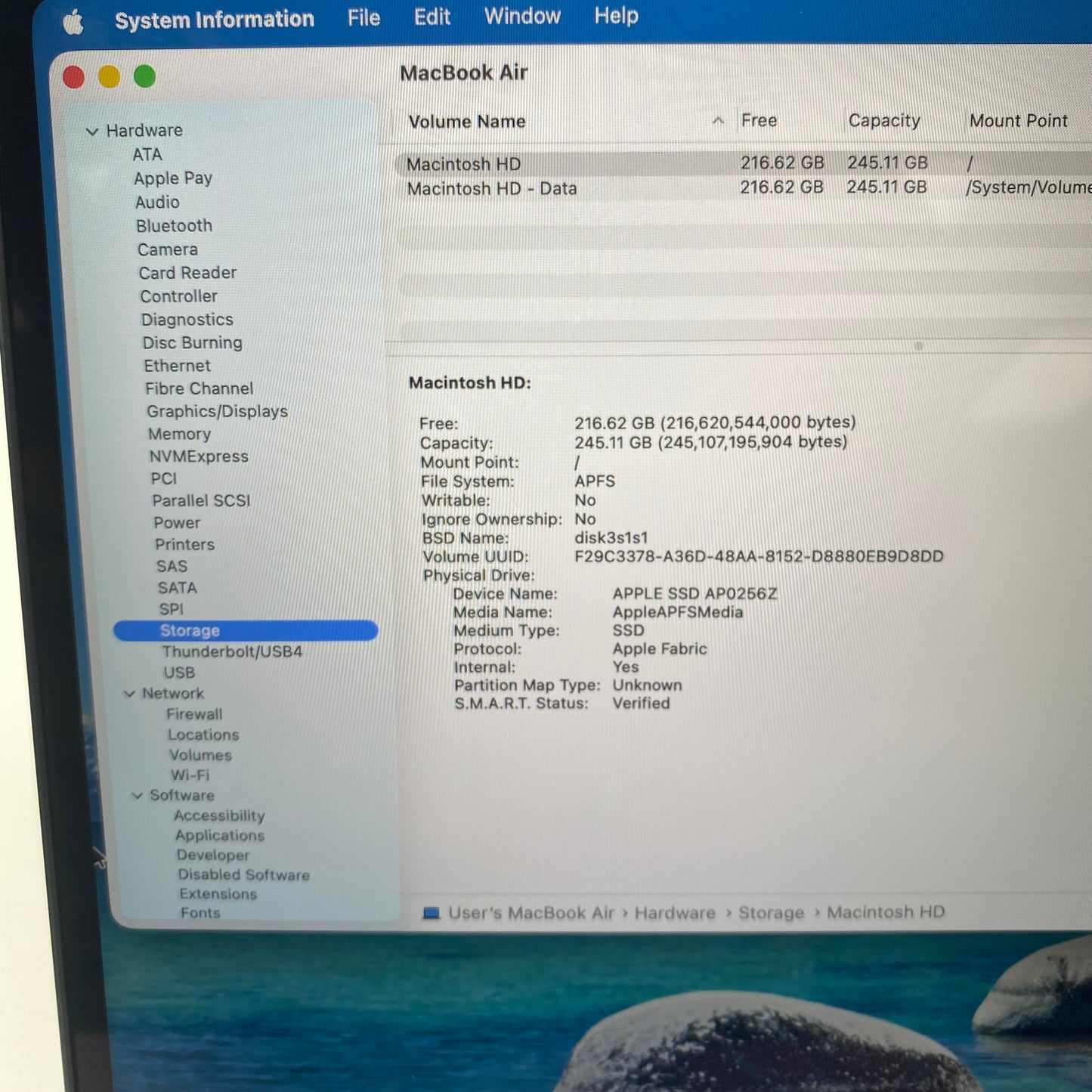Viewport: 1092px width, 1092px height.
Task: Select the highlighted Storage item
Action: [x=246, y=631]
